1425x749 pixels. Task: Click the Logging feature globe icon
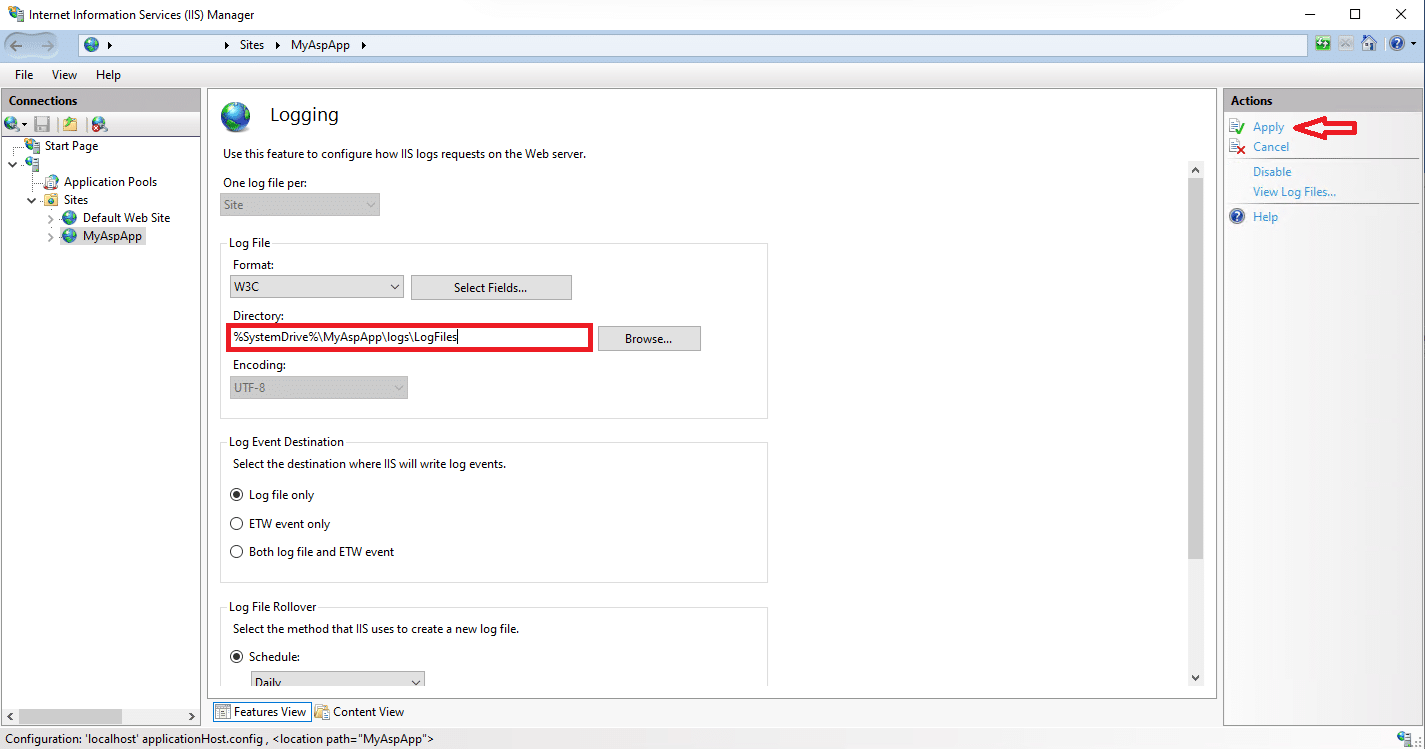click(236, 116)
